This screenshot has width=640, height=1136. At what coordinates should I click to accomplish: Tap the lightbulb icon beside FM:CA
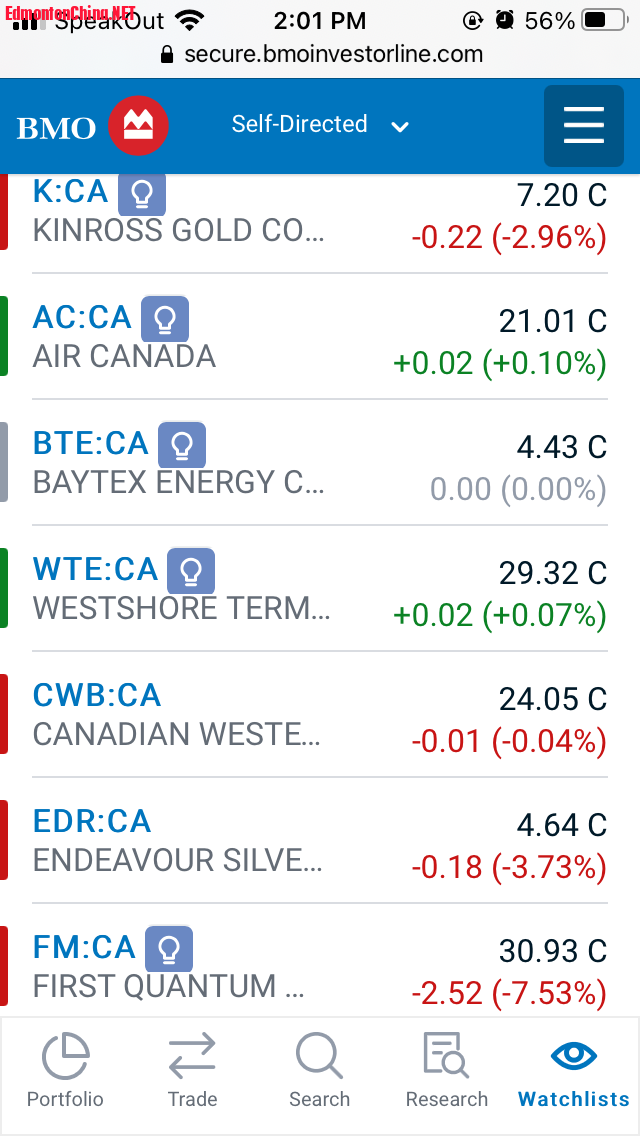click(169, 949)
